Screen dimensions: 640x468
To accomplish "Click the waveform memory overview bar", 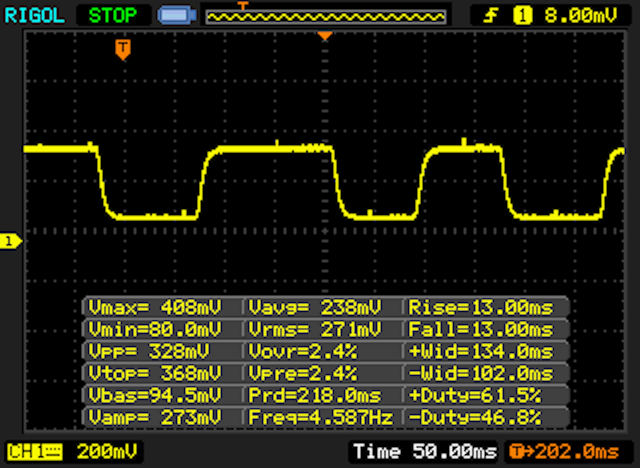I will click(x=325, y=16).
